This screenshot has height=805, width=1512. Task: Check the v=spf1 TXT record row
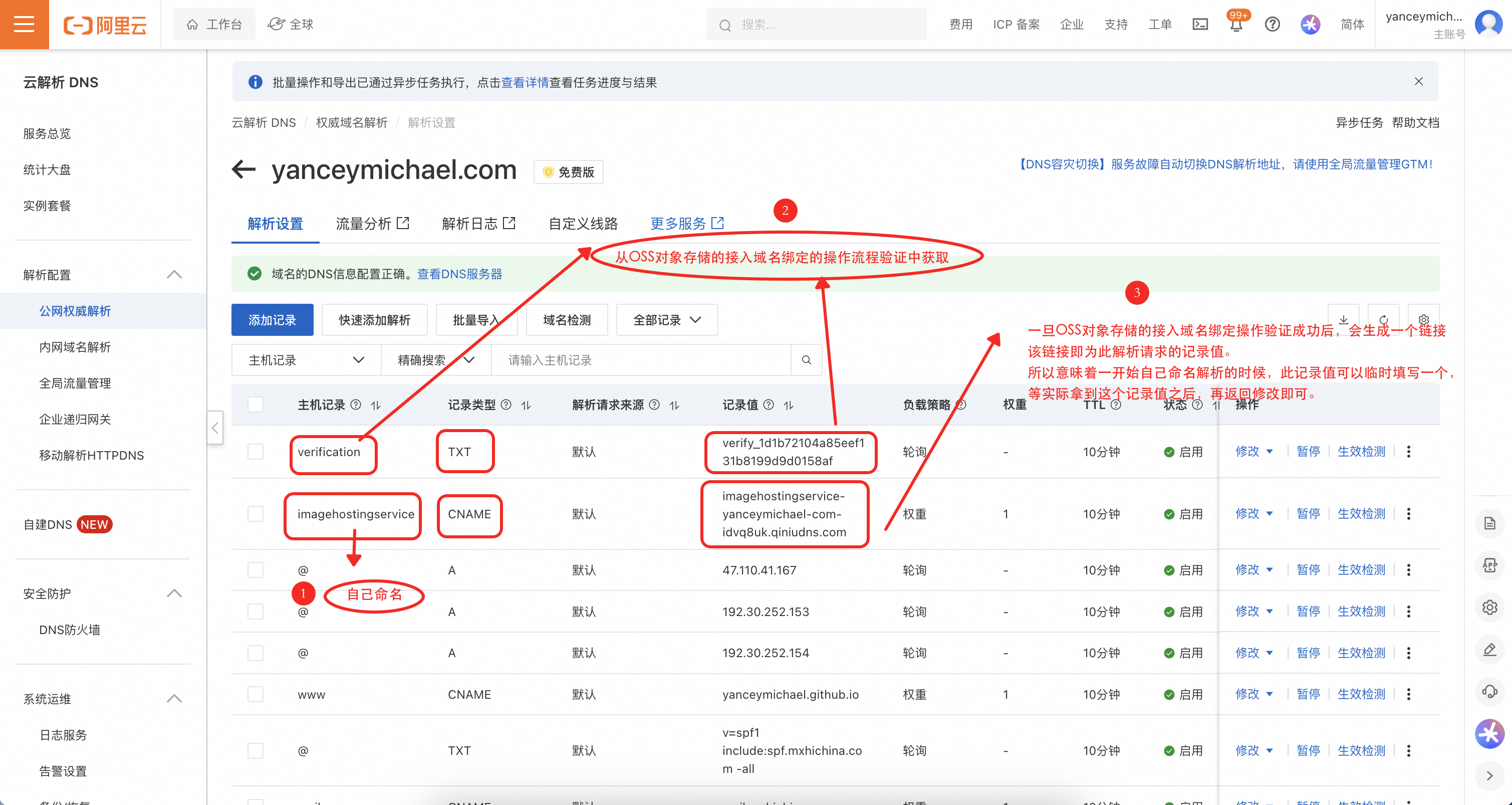click(x=256, y=750)
